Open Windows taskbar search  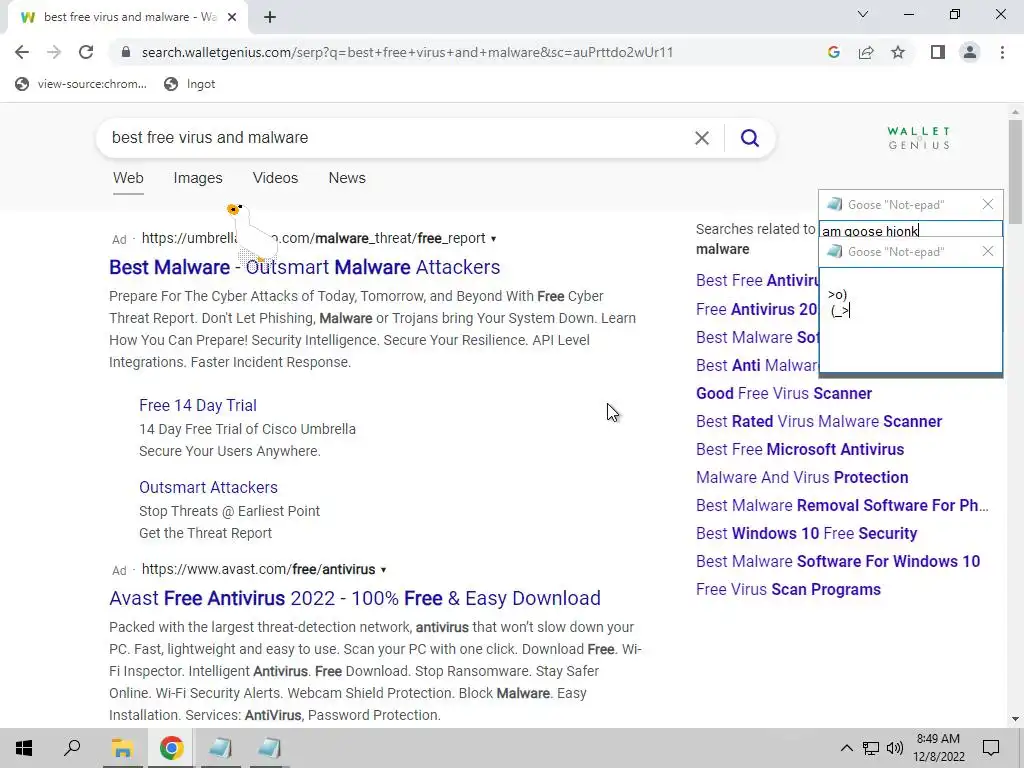tap(72, 748)
